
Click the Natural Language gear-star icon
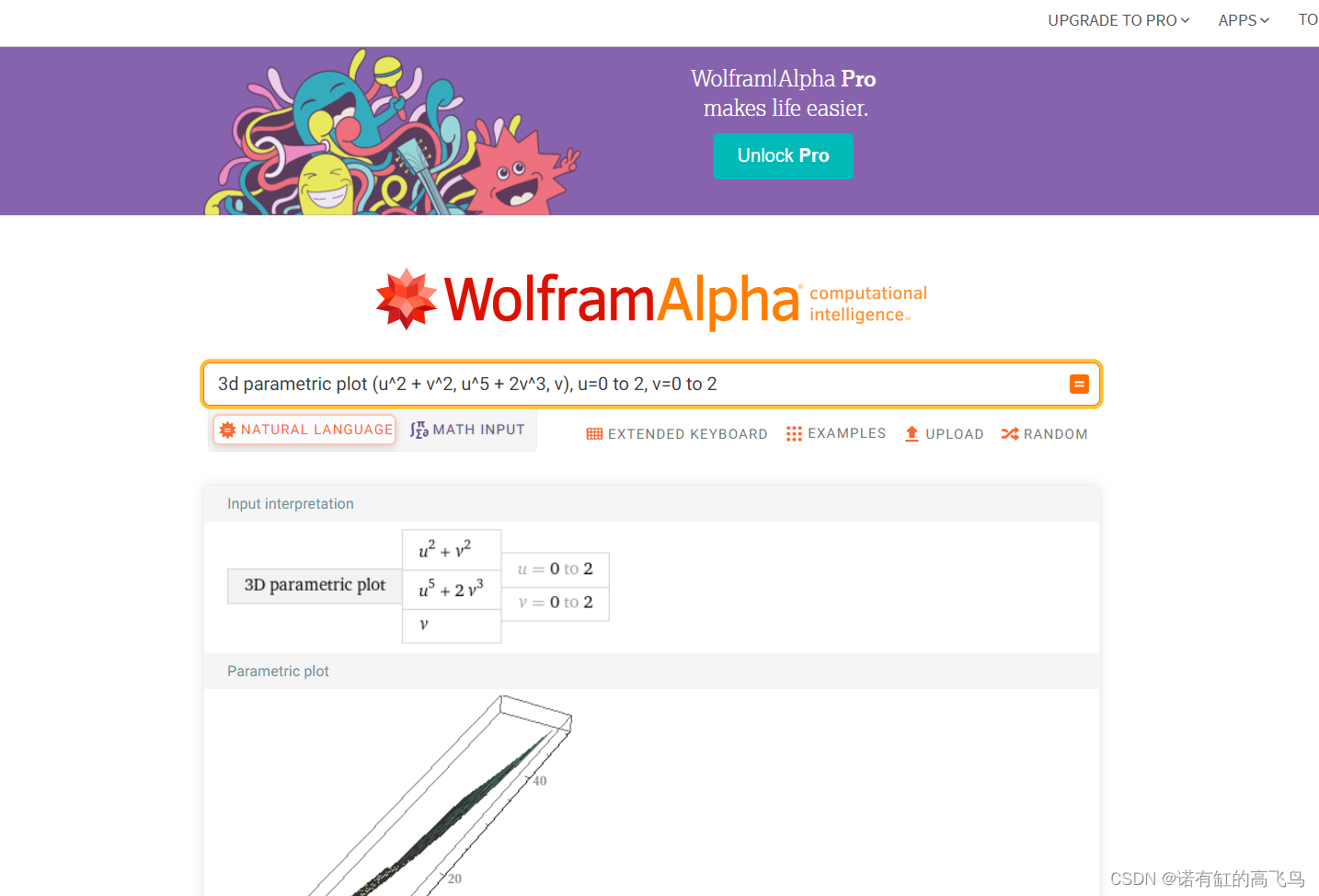[x=228, y=430]
